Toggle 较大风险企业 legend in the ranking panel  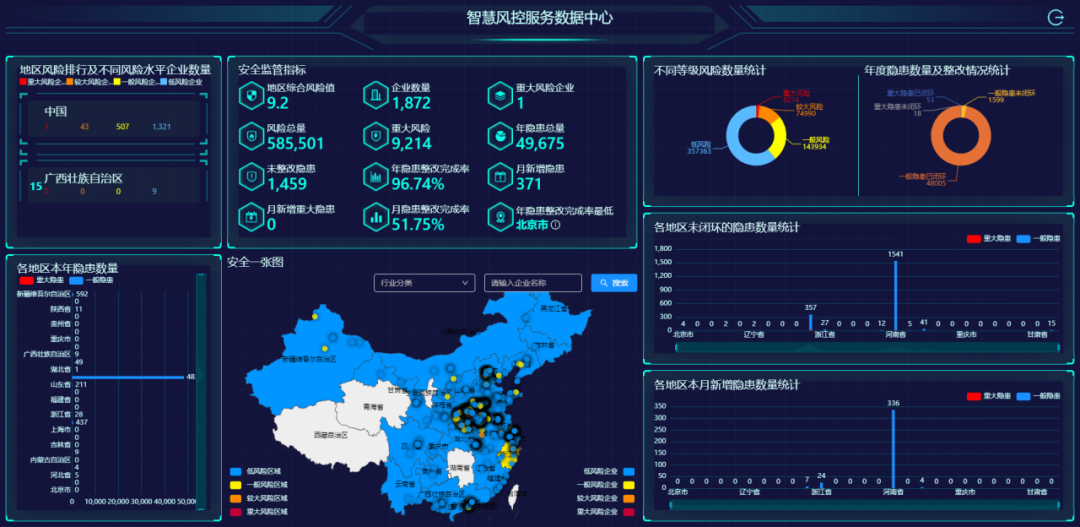[89, 82]
